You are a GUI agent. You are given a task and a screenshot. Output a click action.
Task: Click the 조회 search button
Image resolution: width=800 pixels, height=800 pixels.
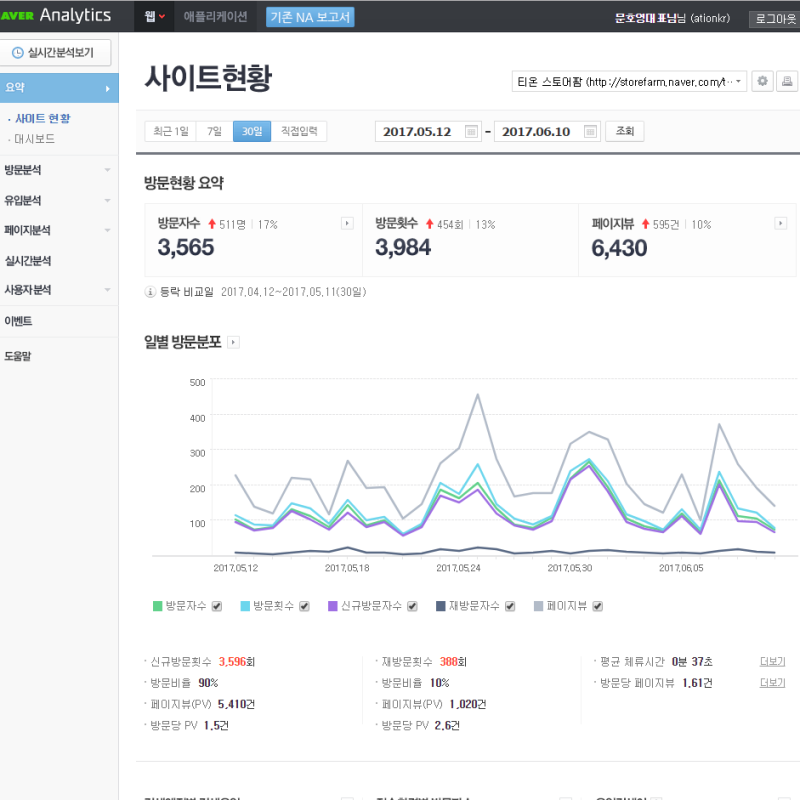(624, 132)
